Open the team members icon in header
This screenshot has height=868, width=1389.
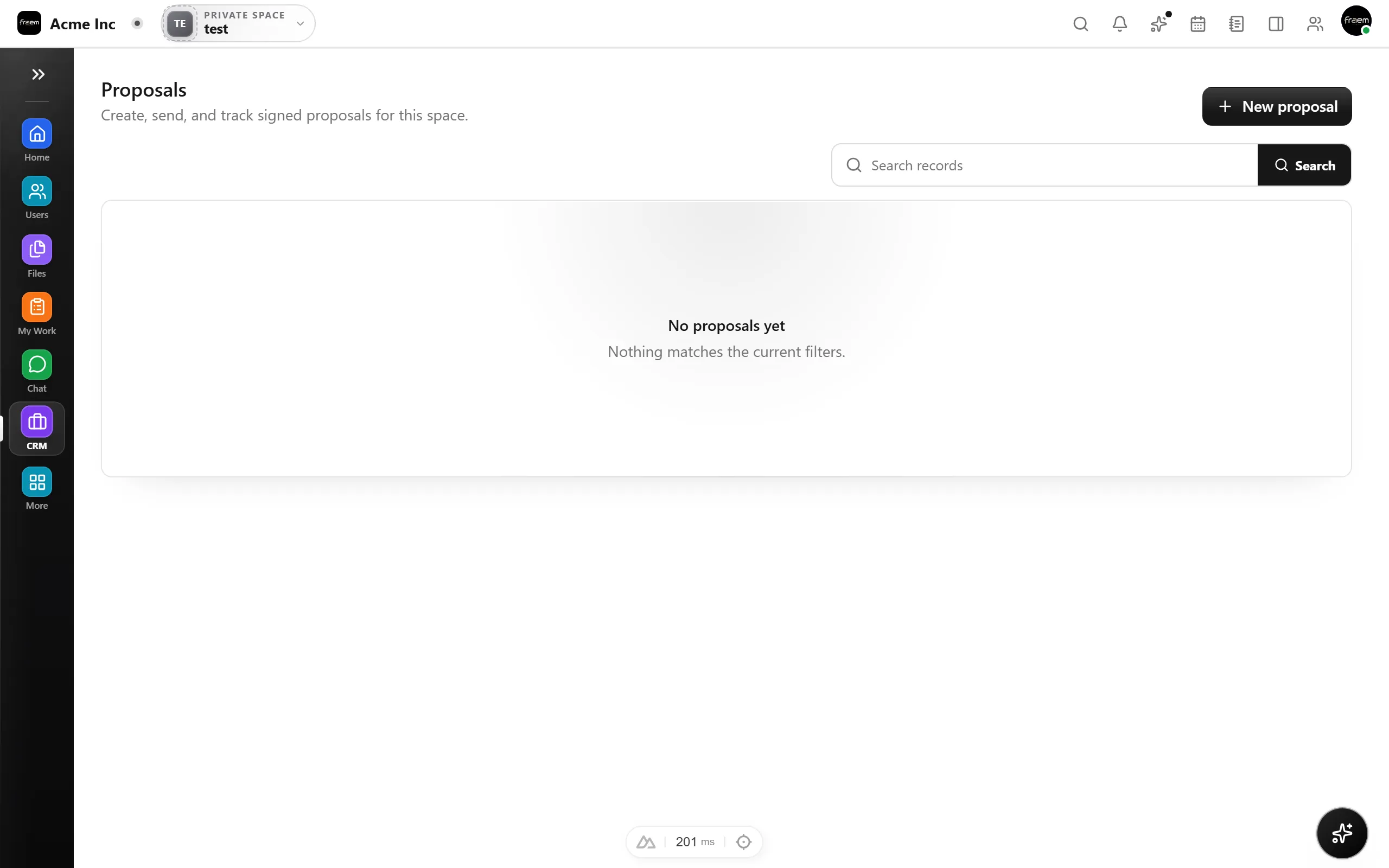click(x=1314, y=23)
